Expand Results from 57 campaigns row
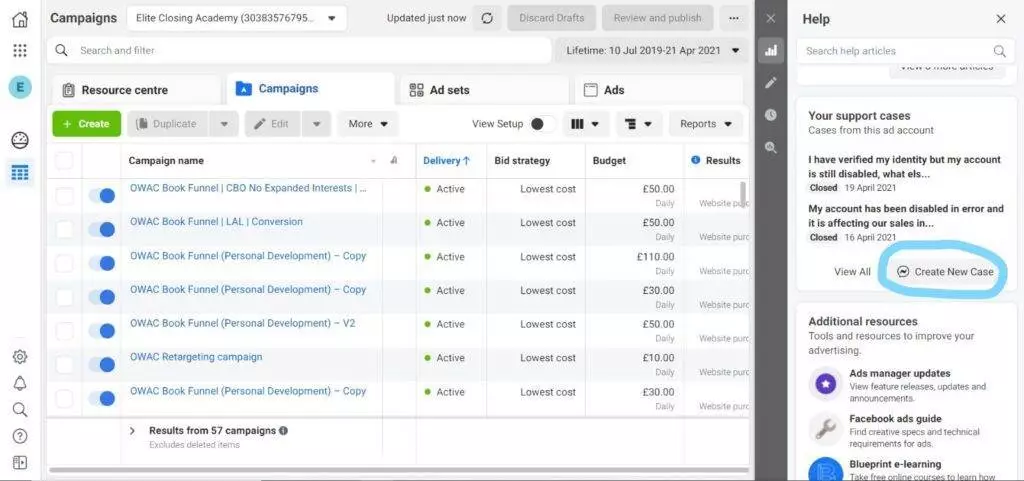Viewport: 1024px width, 481px height. (x=133, y=431)
